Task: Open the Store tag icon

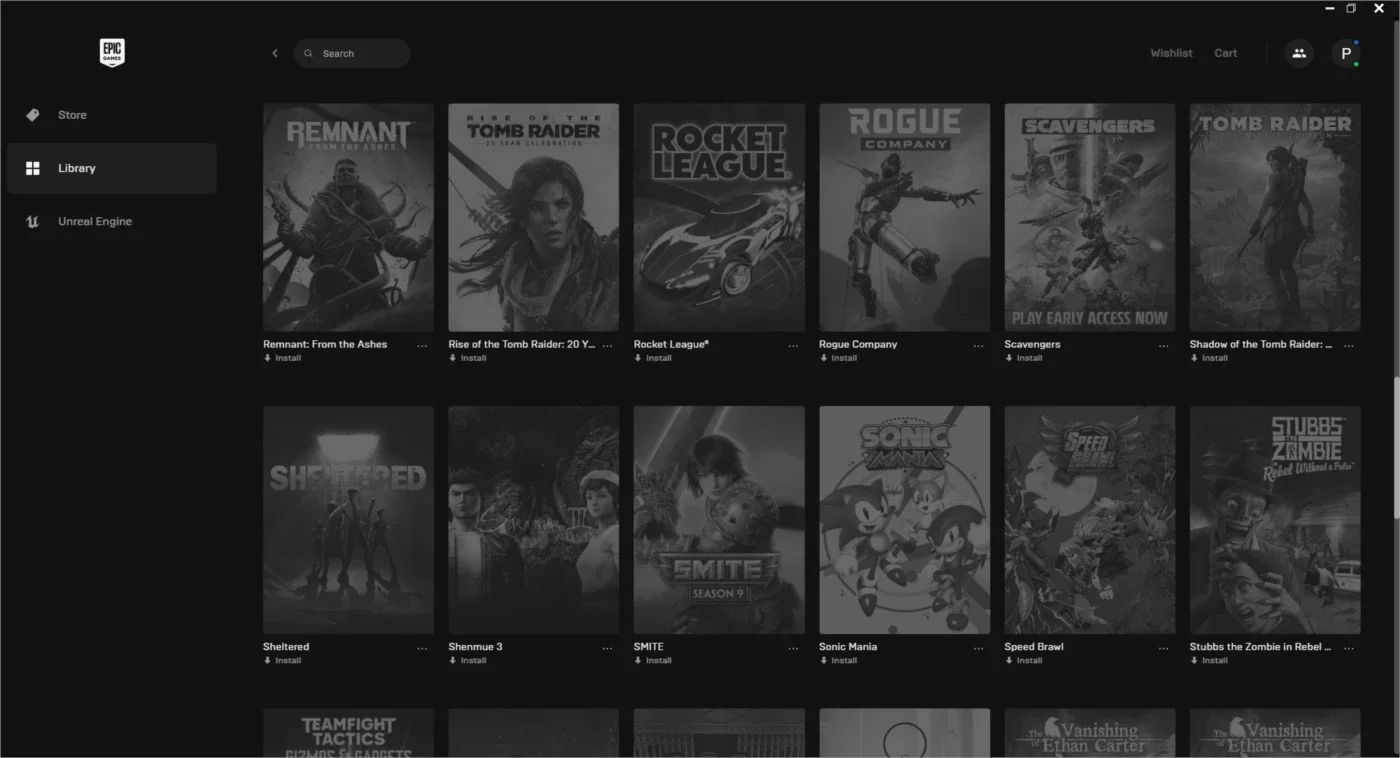Action: (x=33, y=115)
